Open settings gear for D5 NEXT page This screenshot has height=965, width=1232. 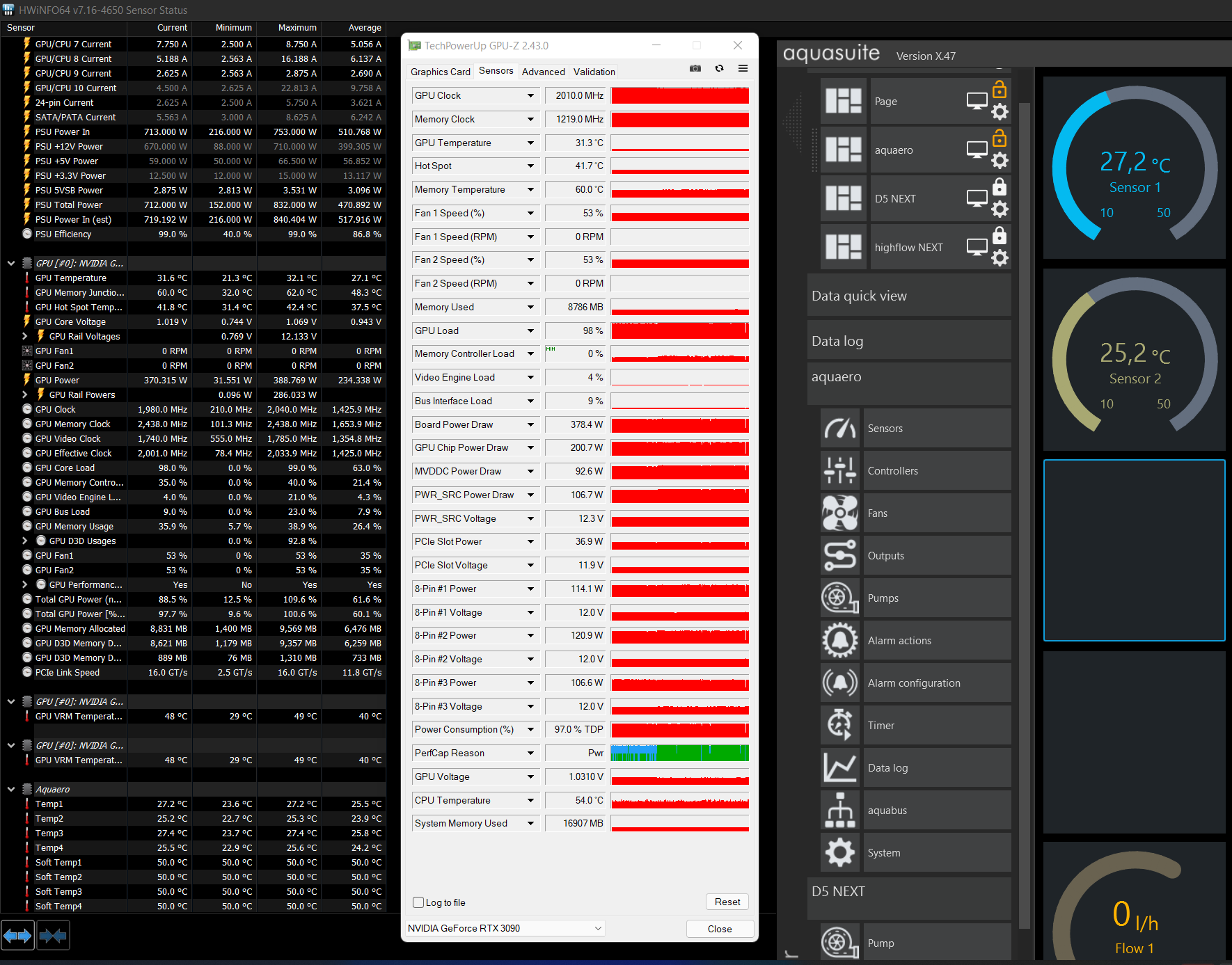[1000, 209]
